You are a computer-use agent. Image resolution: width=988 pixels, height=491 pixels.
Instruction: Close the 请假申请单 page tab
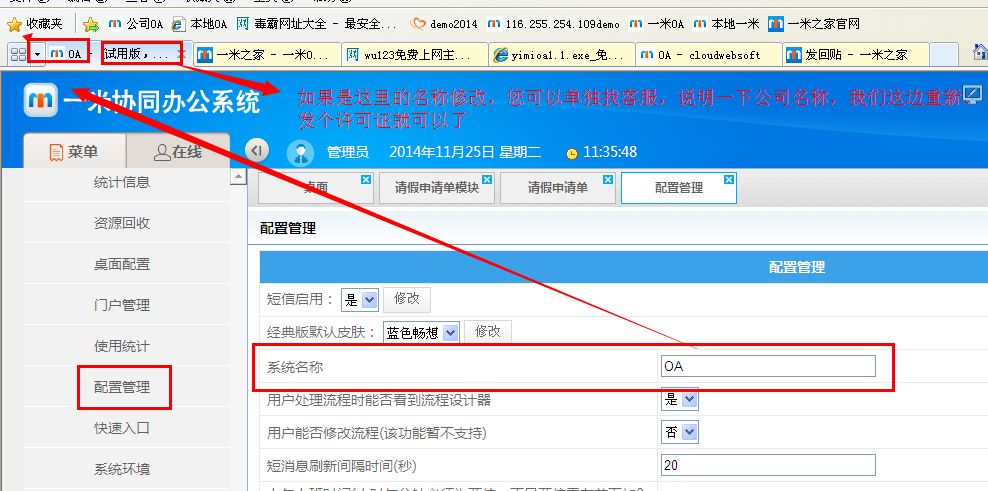pyautogui.click(x=607, y=180)
